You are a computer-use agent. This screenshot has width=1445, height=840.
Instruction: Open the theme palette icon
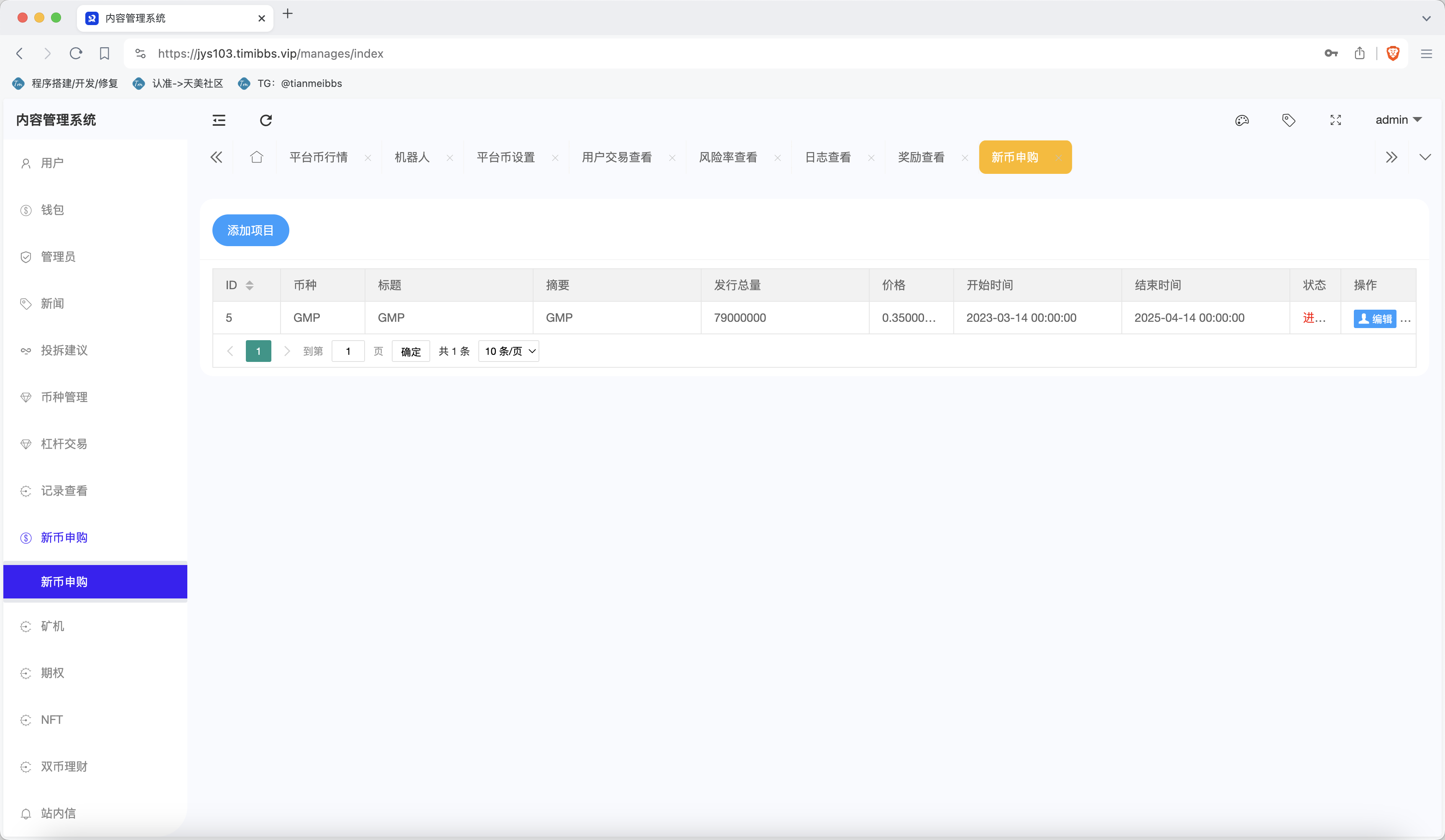click(x=1242, y=120)
